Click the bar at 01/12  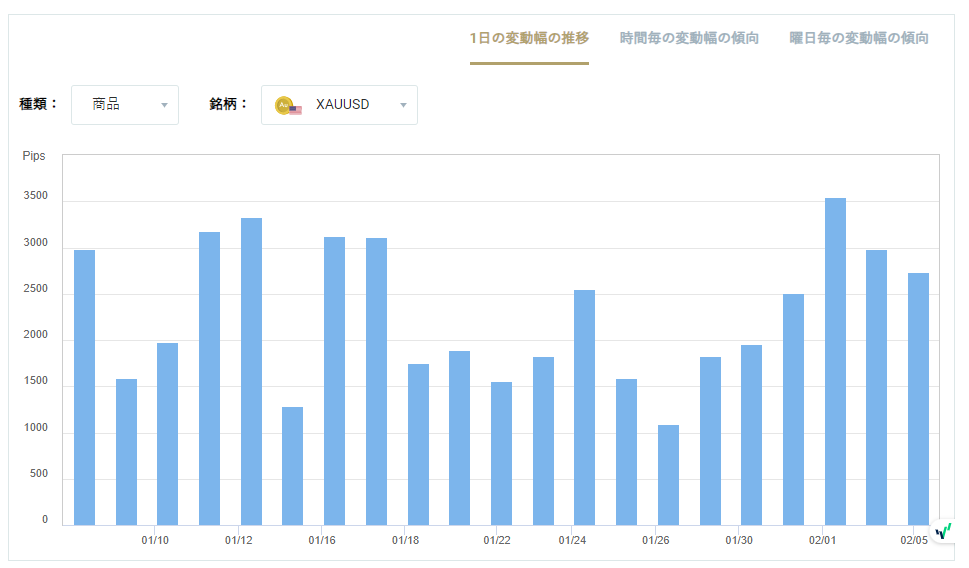click(252, 371)
